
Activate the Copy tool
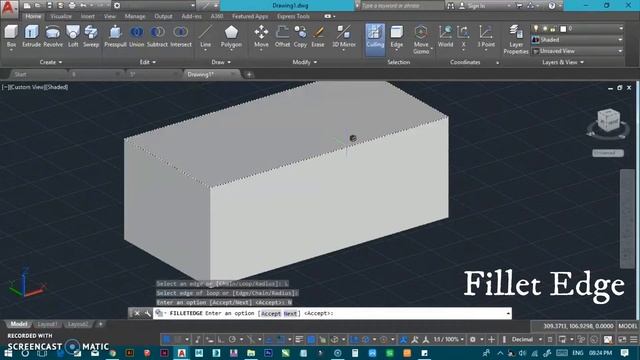[x=300, y=36]
